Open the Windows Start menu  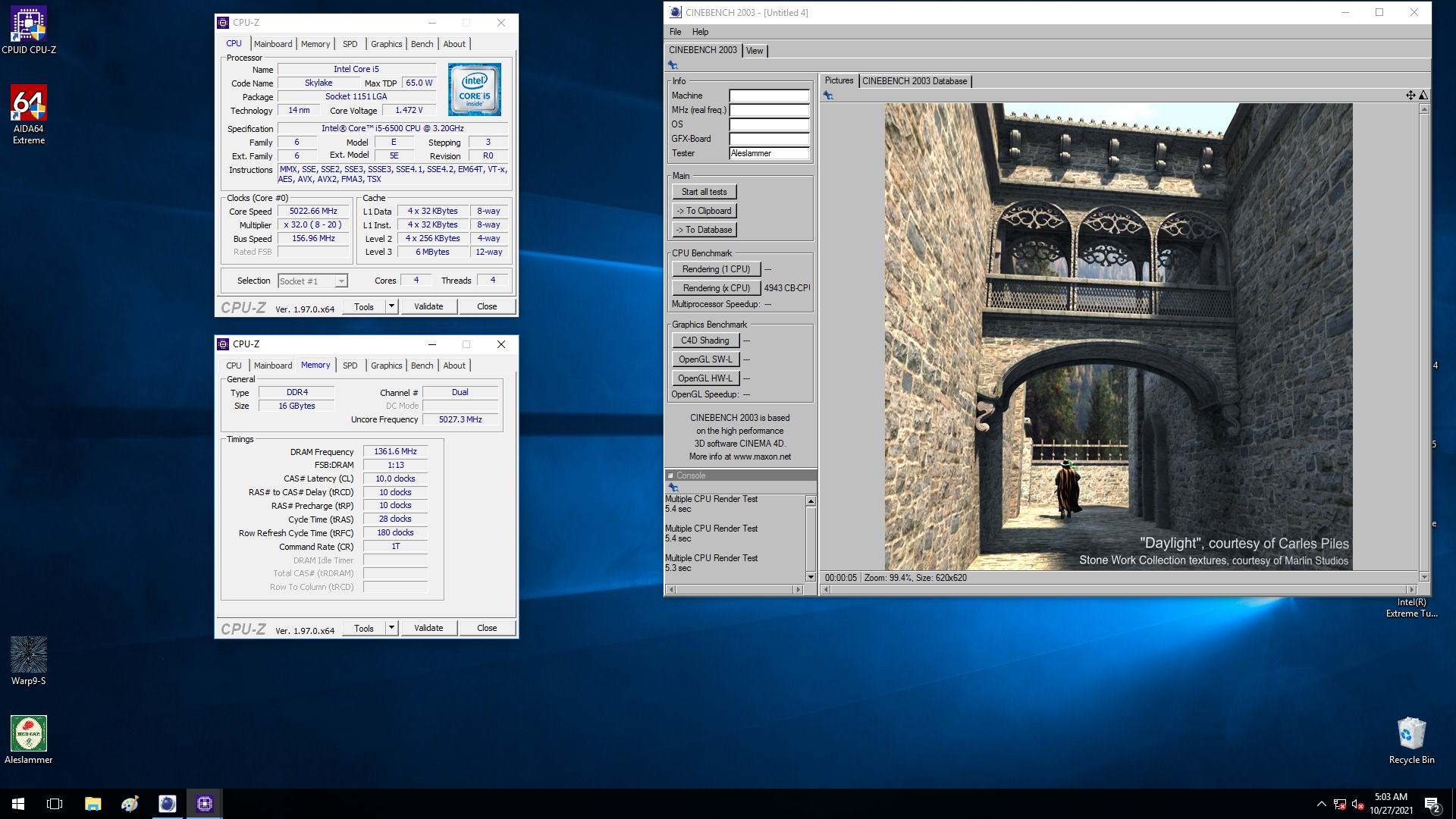click(18, 804)
